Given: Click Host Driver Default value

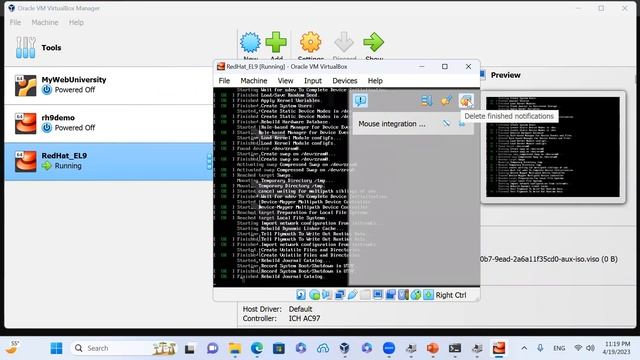Looking at the screenshot, I should click(300, 309).
